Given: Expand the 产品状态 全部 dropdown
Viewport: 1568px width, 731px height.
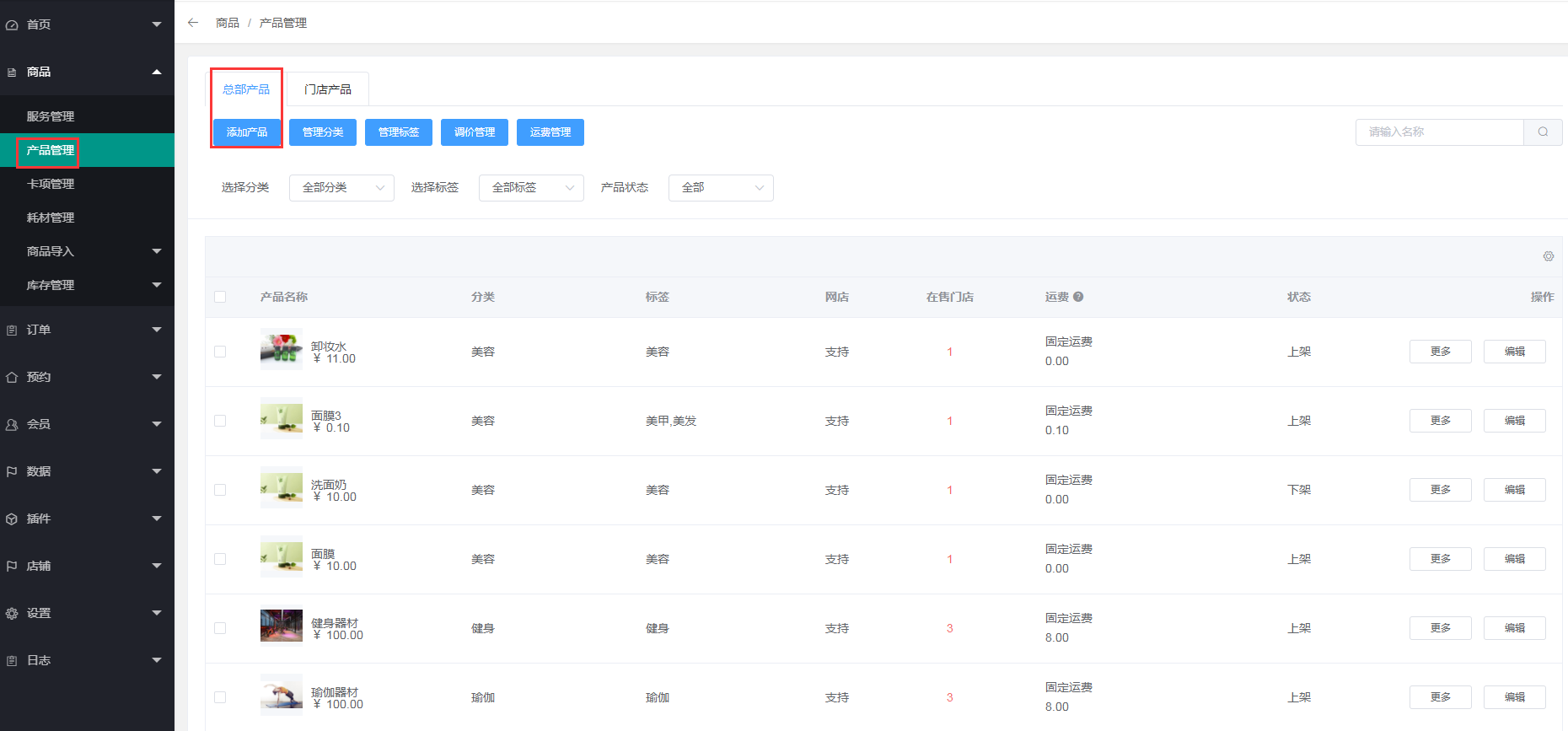Looking at the screenshot, I should (x=721, y=187).
